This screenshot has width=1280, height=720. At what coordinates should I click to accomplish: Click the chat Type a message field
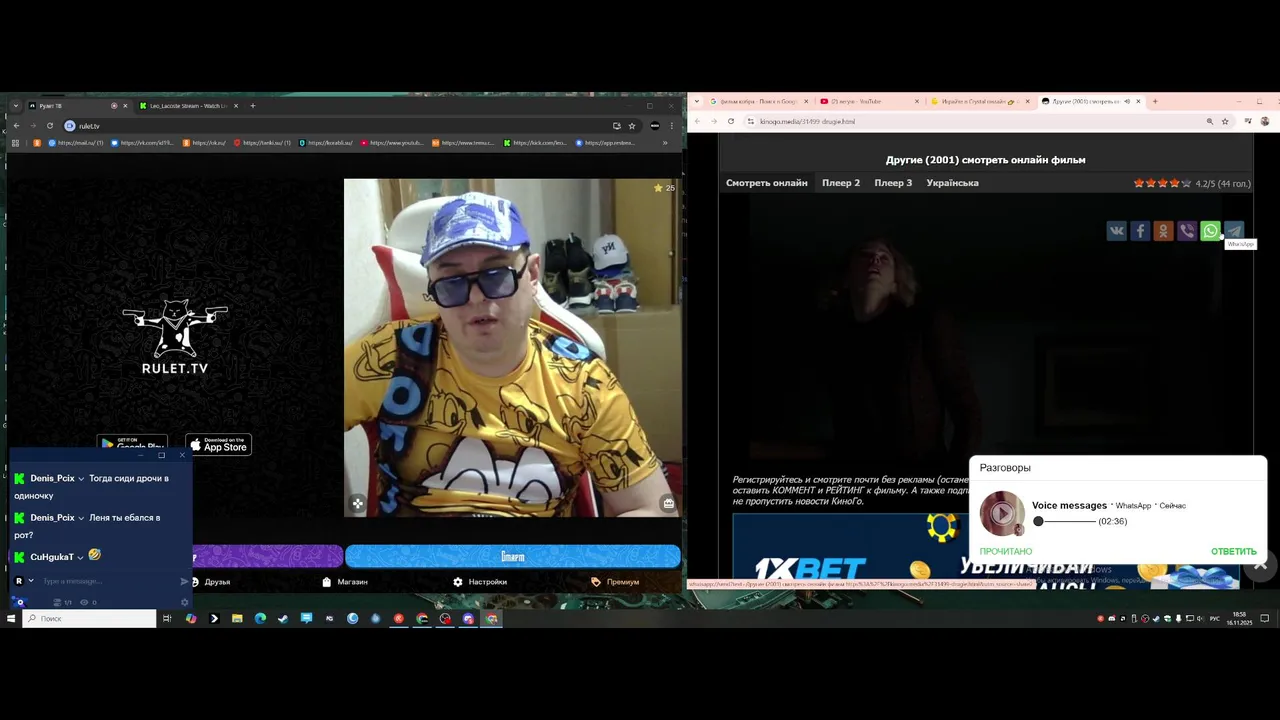coord(108,581)
